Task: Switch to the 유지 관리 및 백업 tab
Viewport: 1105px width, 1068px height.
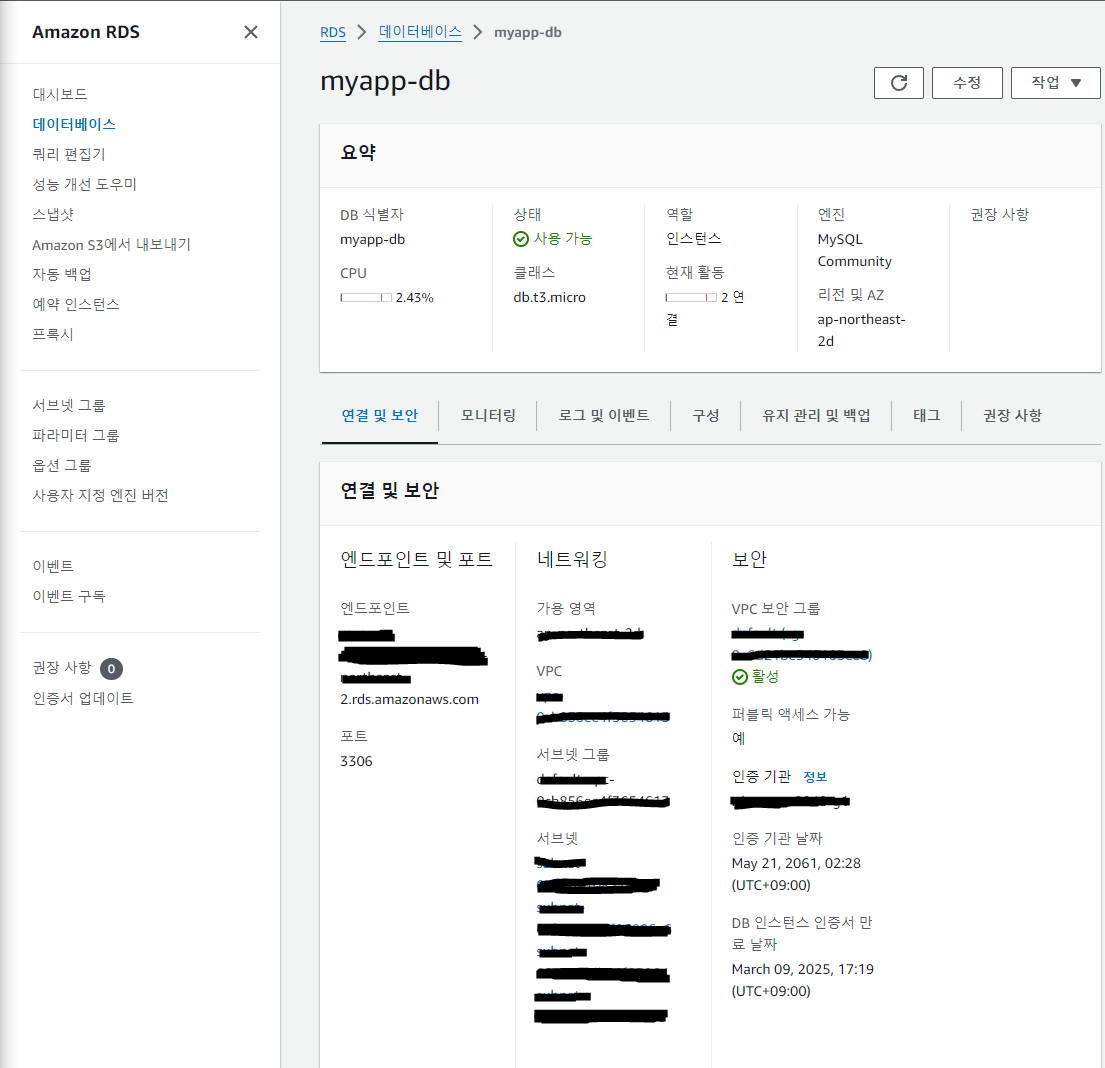Action: point(816,416)
